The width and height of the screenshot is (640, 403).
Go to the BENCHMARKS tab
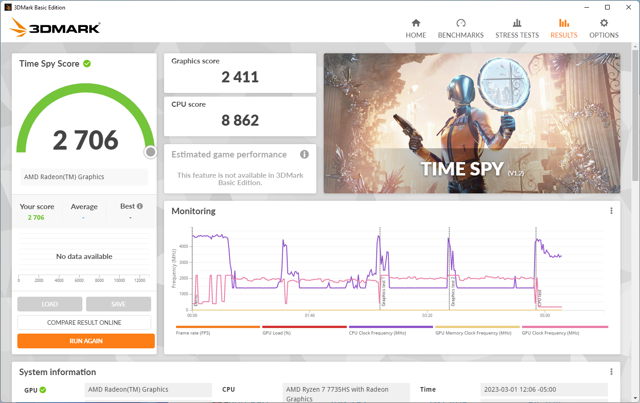tap(460, 29)
